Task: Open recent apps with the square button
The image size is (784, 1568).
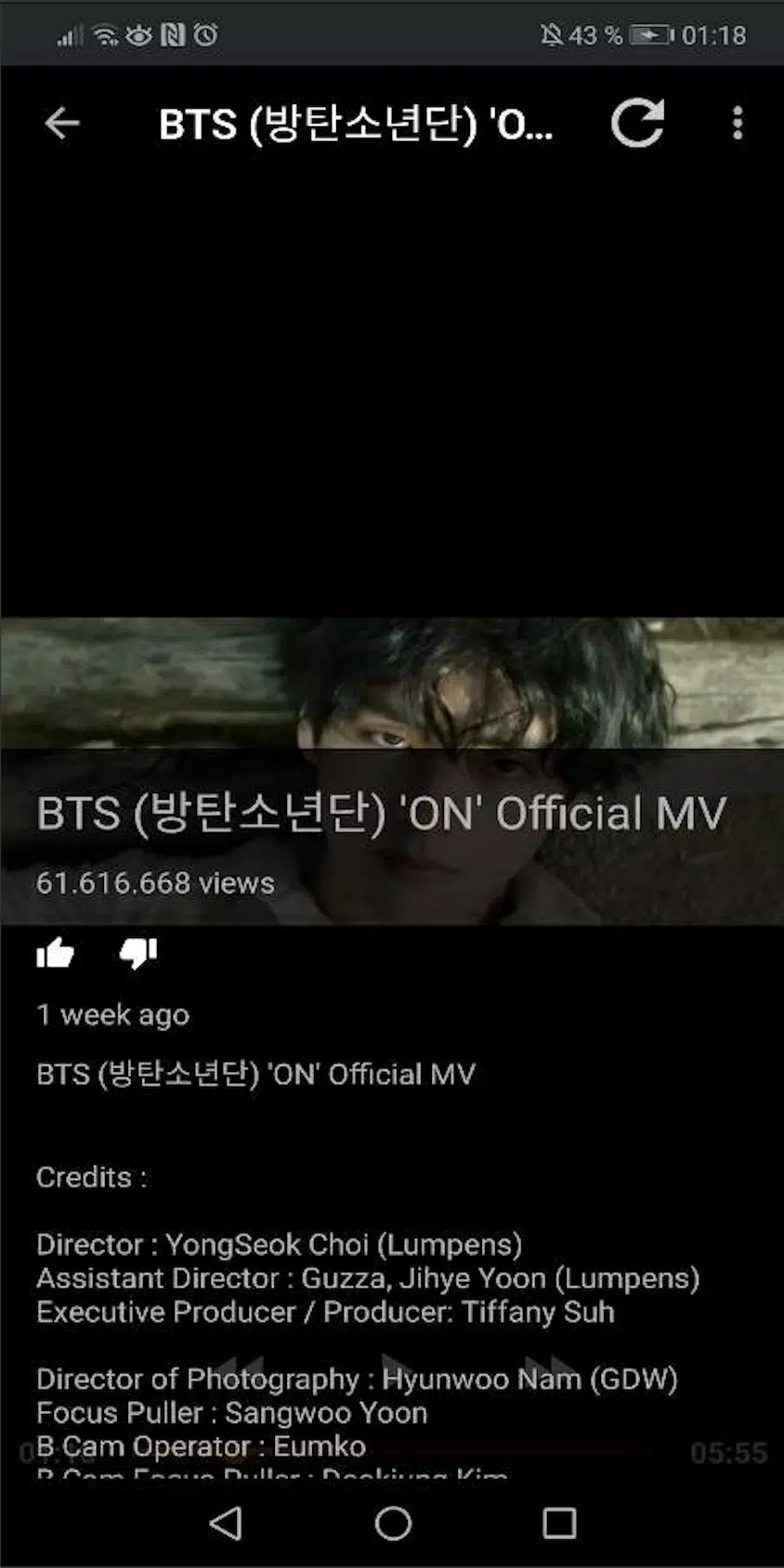Action: tap(559, 1523)
